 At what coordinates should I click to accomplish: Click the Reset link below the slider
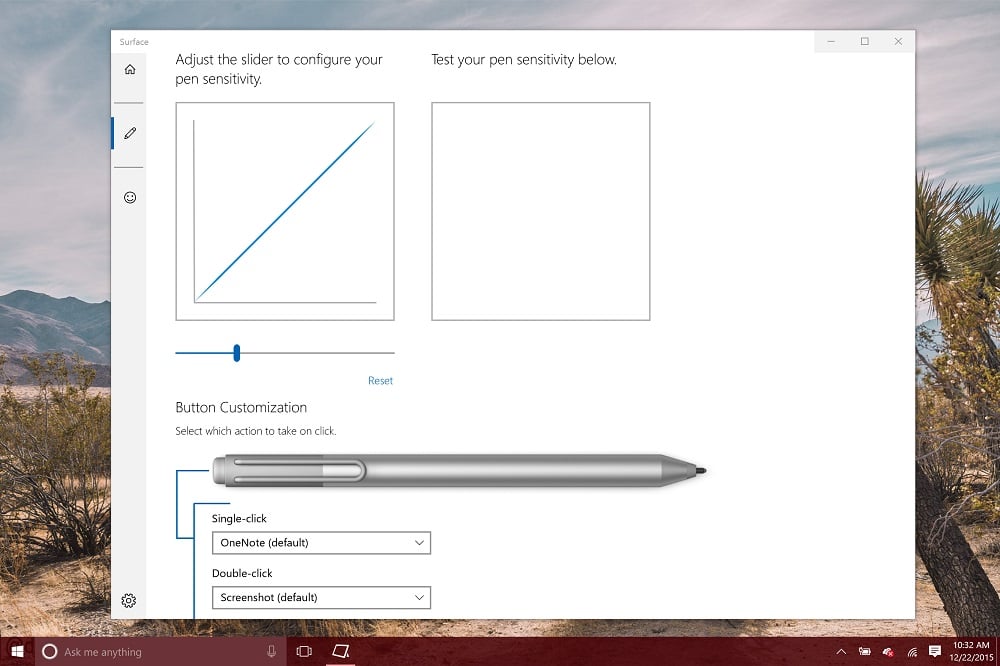(380, 380)
